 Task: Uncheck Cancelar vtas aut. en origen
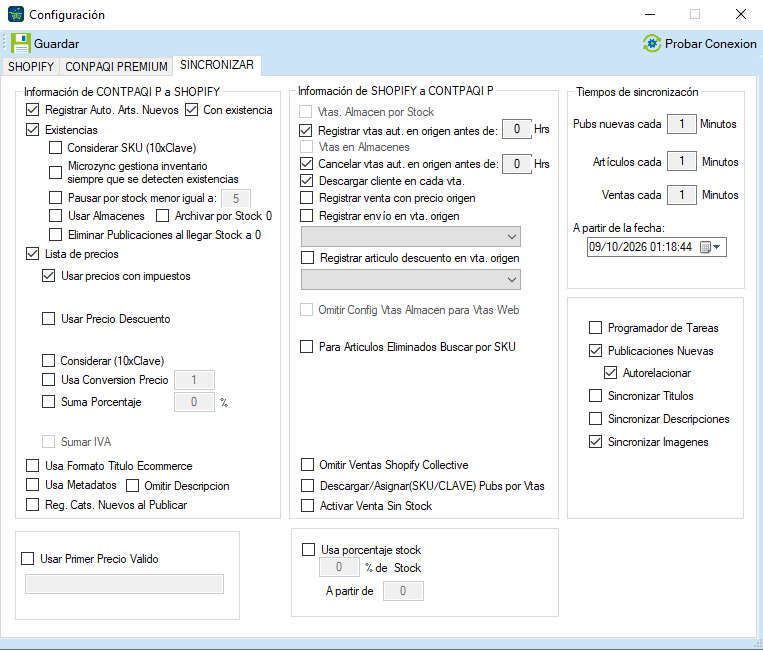[307, 163]
